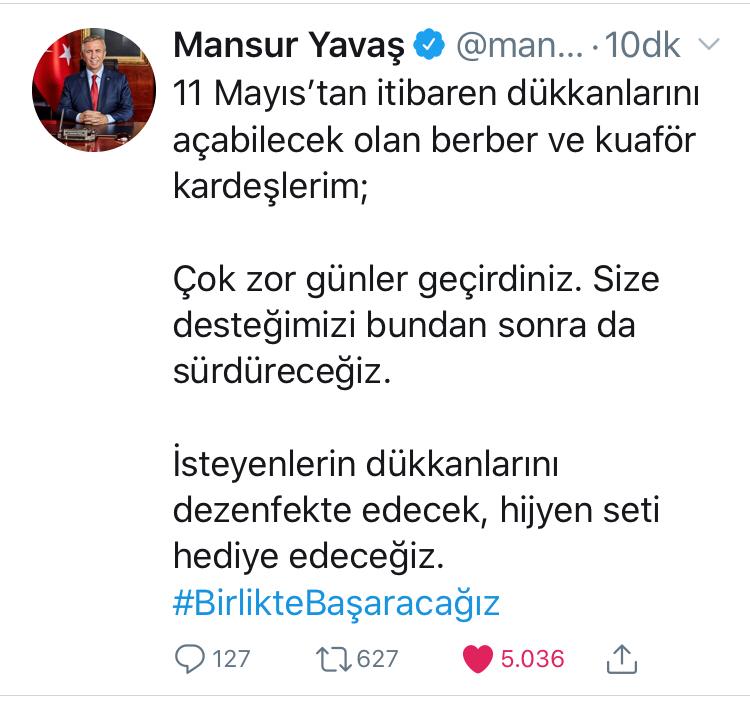Click the 127 reply count
The height and width of the screenshot is (704, 750).
tap(231, 659)
